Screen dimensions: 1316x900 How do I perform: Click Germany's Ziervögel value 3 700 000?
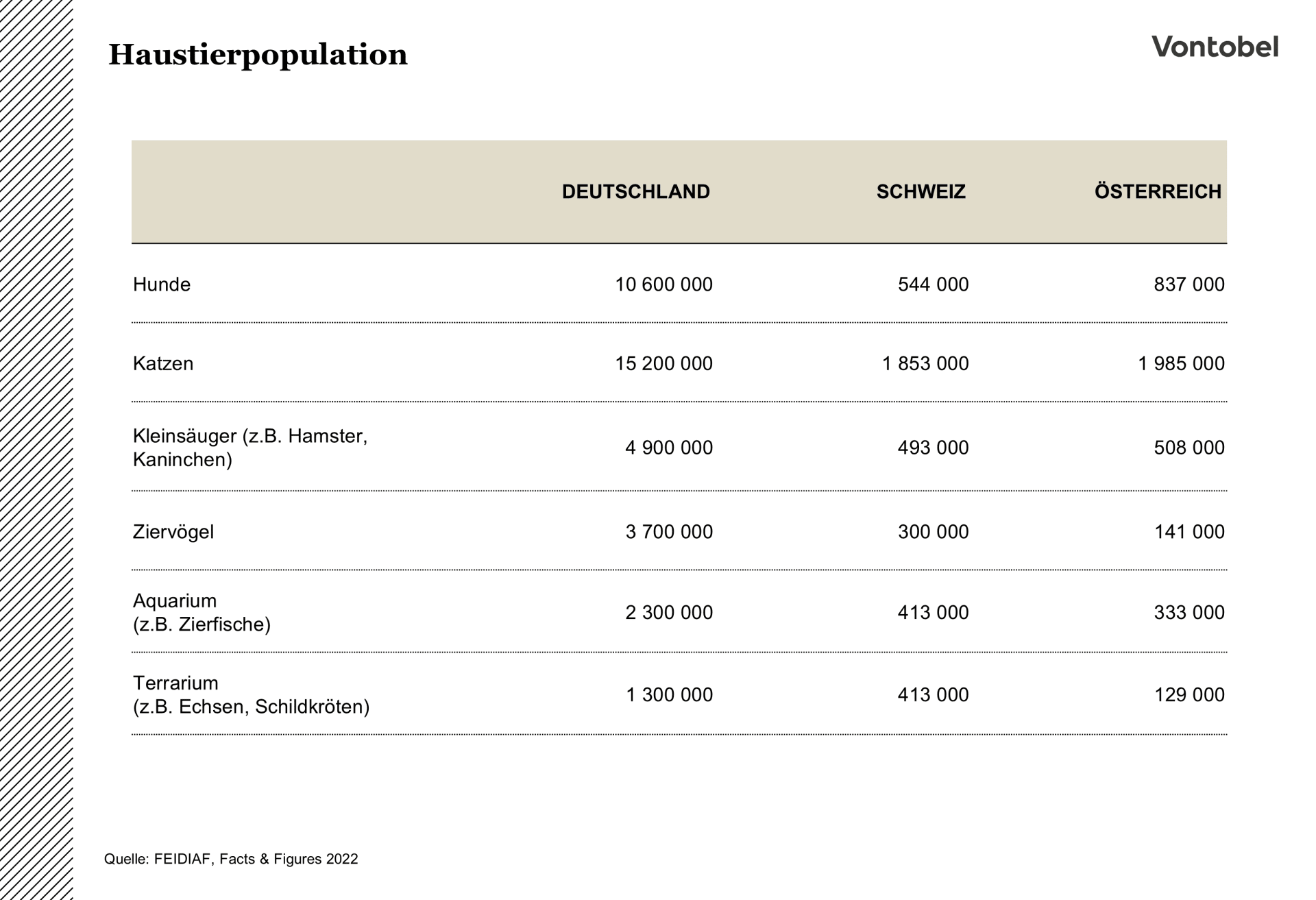669,532
